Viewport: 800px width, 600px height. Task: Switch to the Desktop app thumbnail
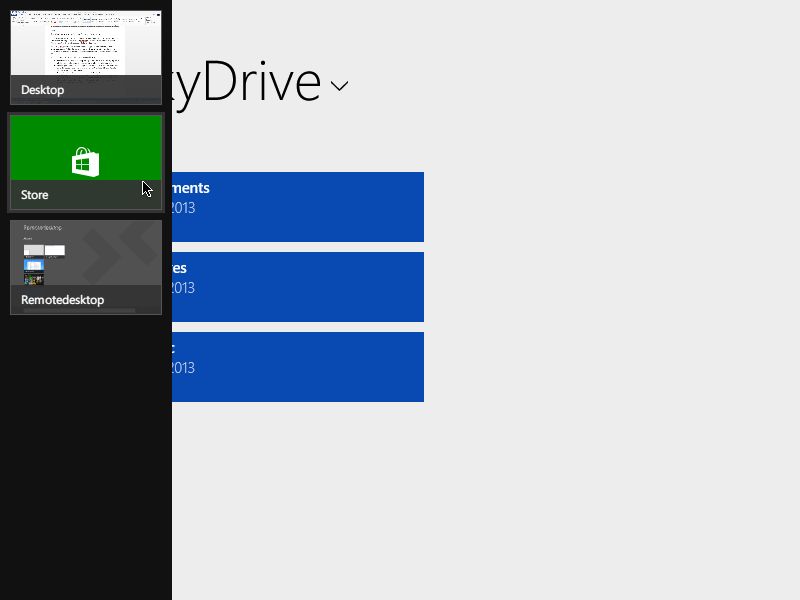86,57
